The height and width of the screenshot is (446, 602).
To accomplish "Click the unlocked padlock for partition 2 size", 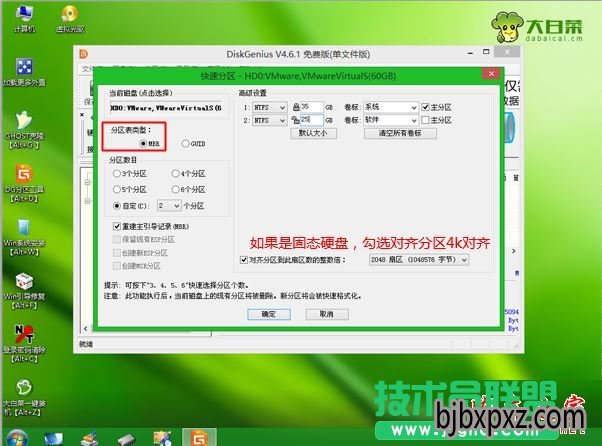I will coord(295,120).
